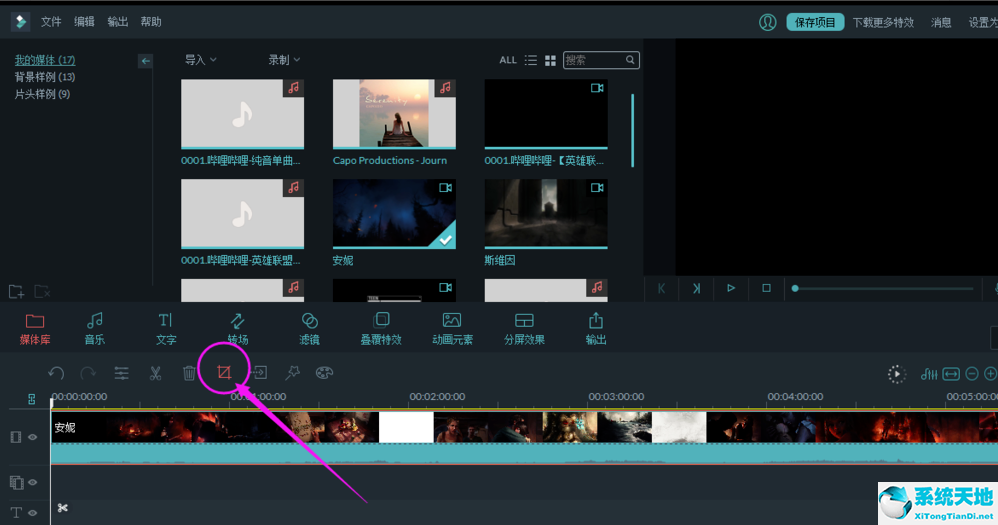Toggle text track eye visibility
The height and width of the screenshot is (525, 998).
pyautogui.click(x=32, y=513)
